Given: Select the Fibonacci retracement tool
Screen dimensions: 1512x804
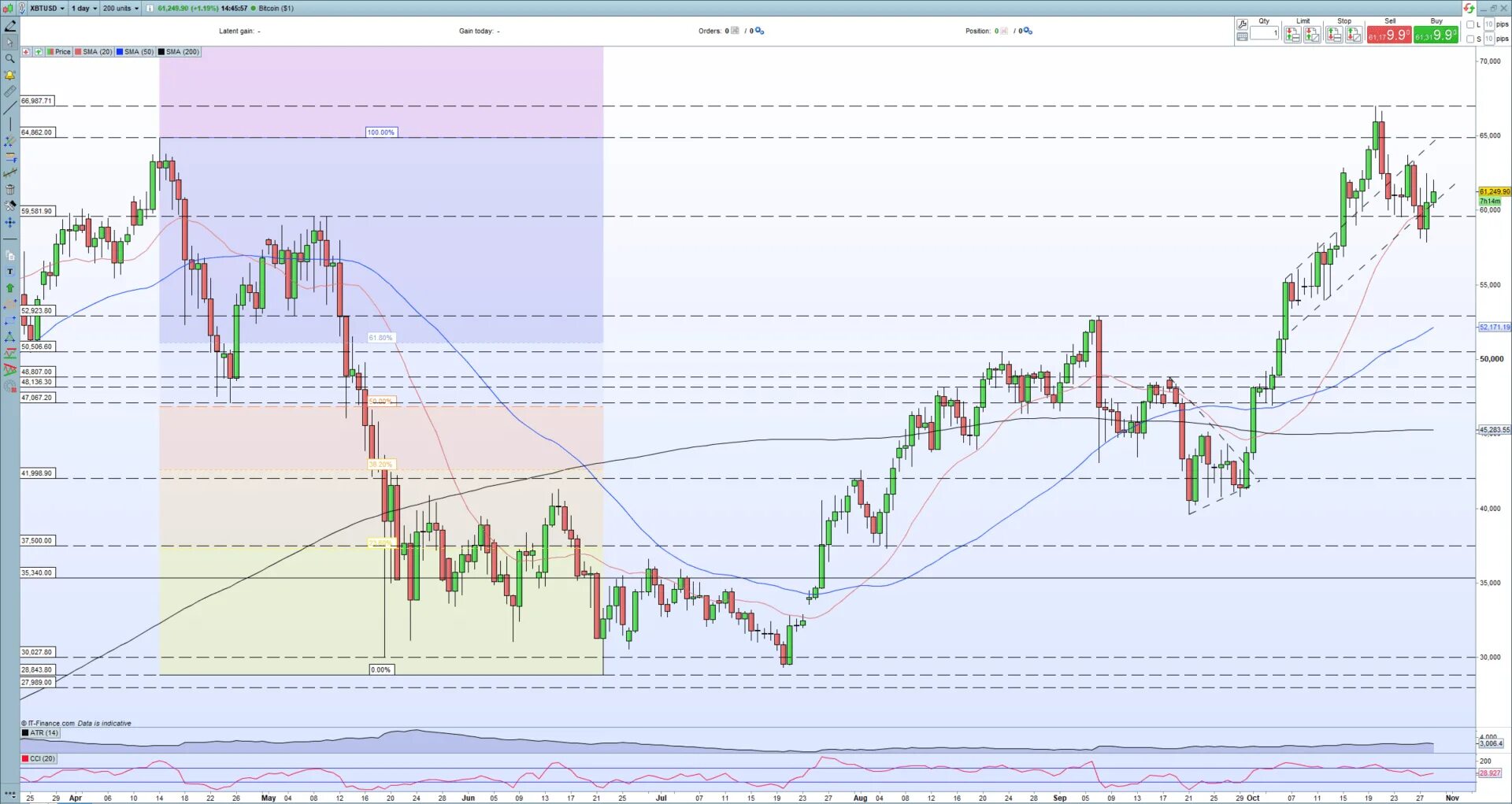Looking at the screenshot, I should pos(10,157).
